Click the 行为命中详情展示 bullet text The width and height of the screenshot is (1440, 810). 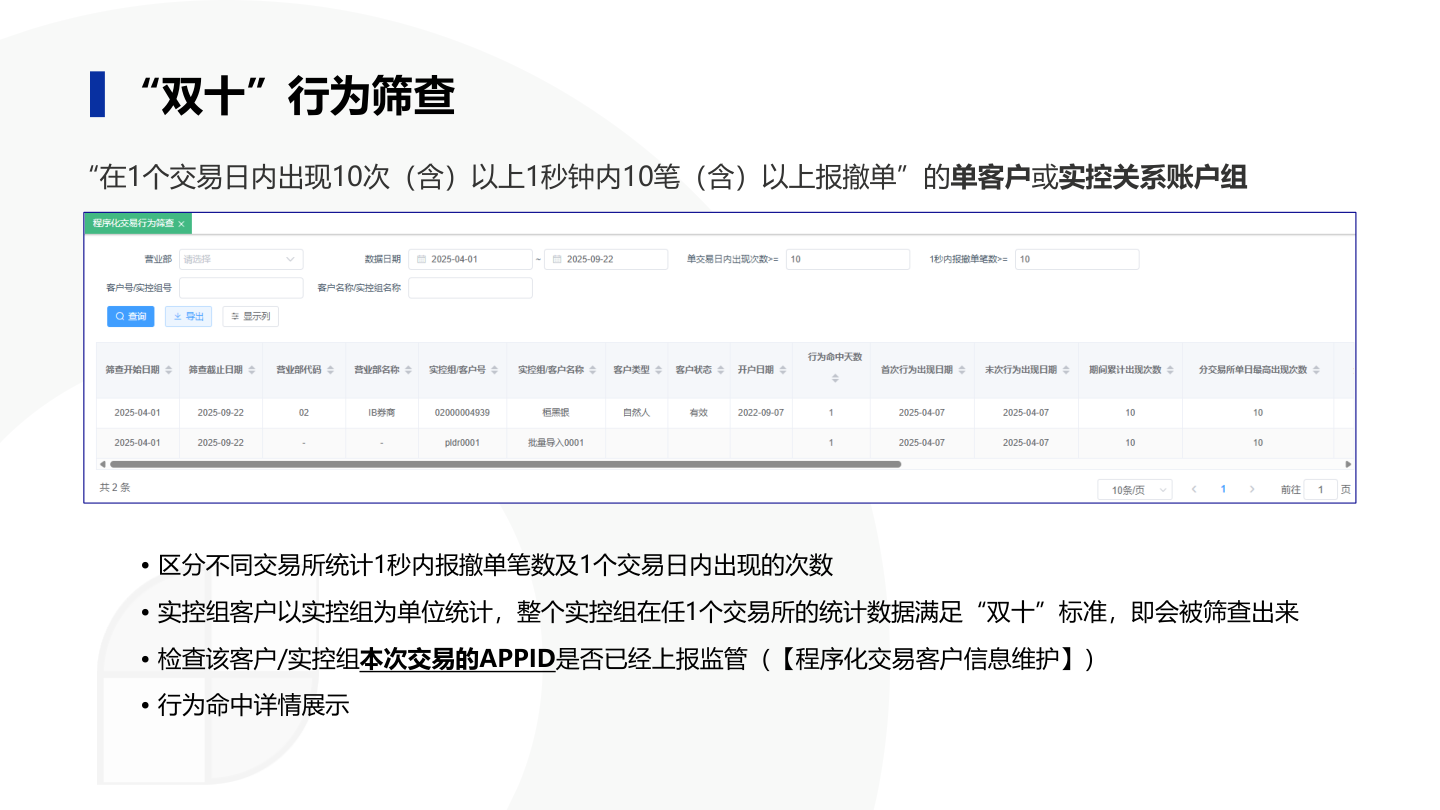tap(253, 704)
